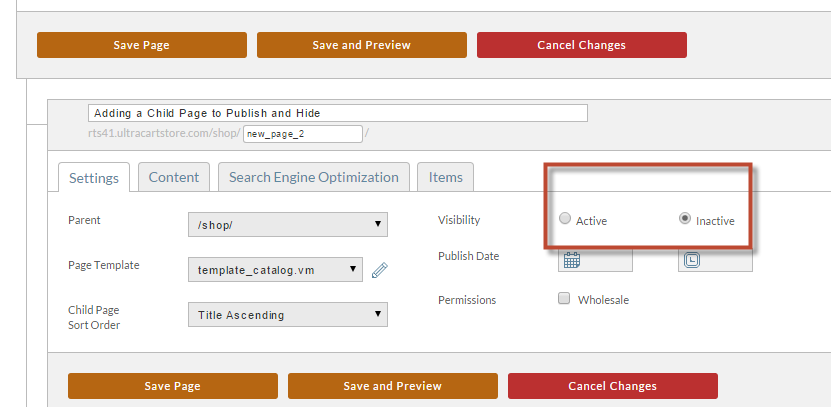Click the Permissions label
The image size is (831, 407).
[467, 300]
